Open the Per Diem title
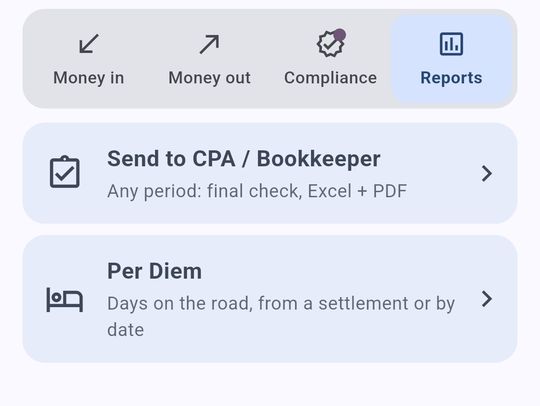The width and height of the screenshot is (540, 406). point(154,271)
